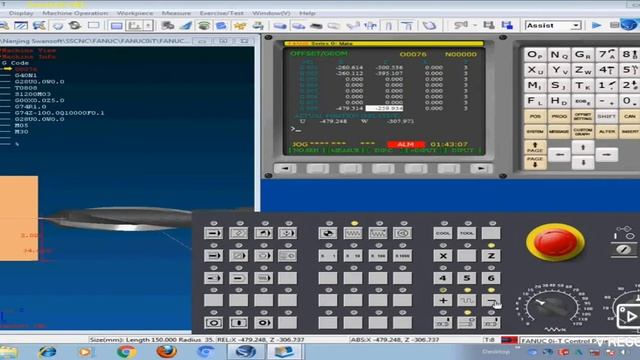This screenshot has height=360, width=640.
Task: Toggle the program protect key switch
Action: [624, 249]
